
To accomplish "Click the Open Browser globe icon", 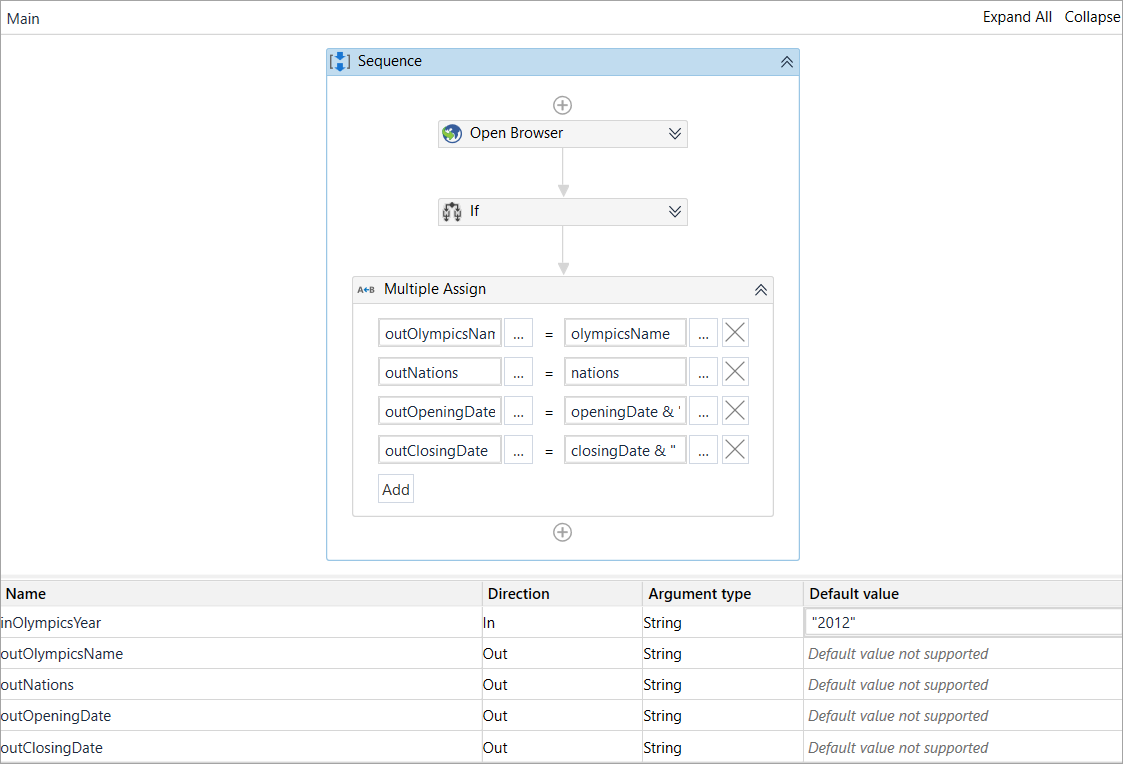I will pos(452,134).
